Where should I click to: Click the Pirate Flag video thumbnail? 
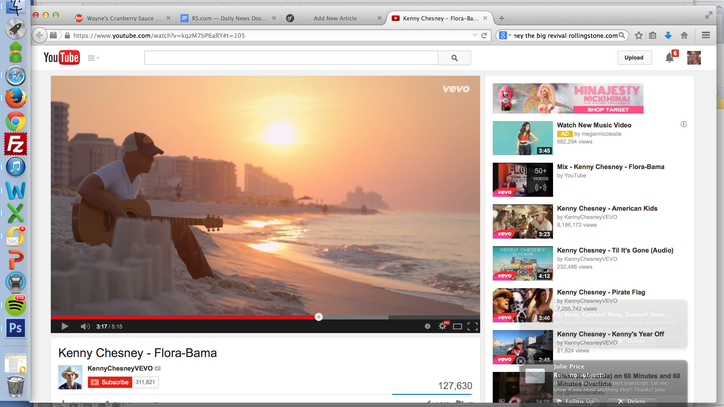[522, 305]
